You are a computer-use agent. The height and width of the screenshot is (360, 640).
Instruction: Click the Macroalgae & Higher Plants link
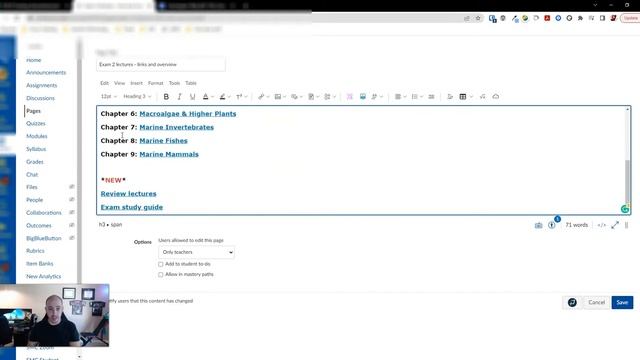[188, 114]
